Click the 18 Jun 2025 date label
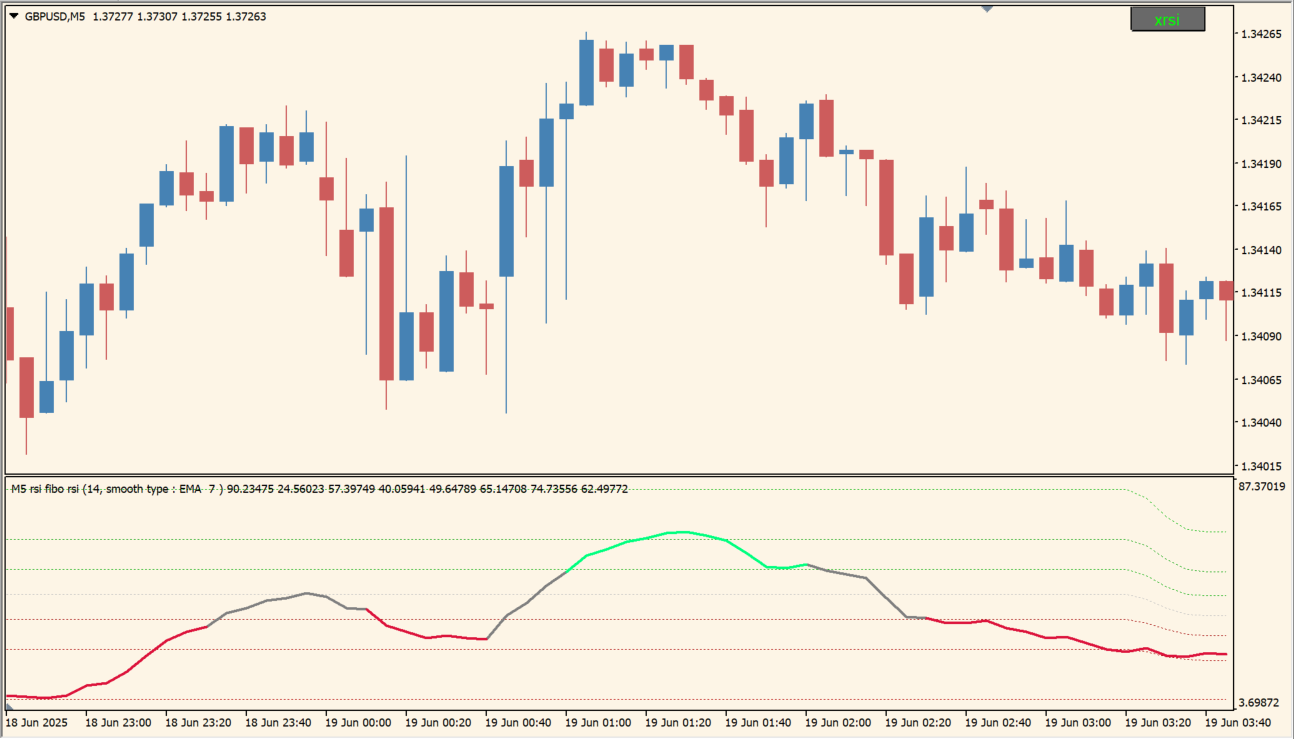 (36, 721)
